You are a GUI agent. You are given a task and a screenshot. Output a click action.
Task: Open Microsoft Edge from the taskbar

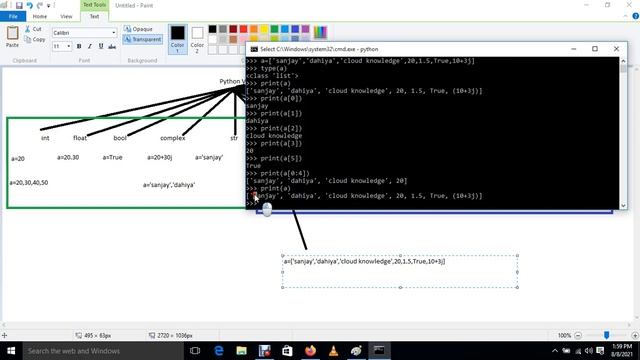pyautogui.click(x=219, y=351)
